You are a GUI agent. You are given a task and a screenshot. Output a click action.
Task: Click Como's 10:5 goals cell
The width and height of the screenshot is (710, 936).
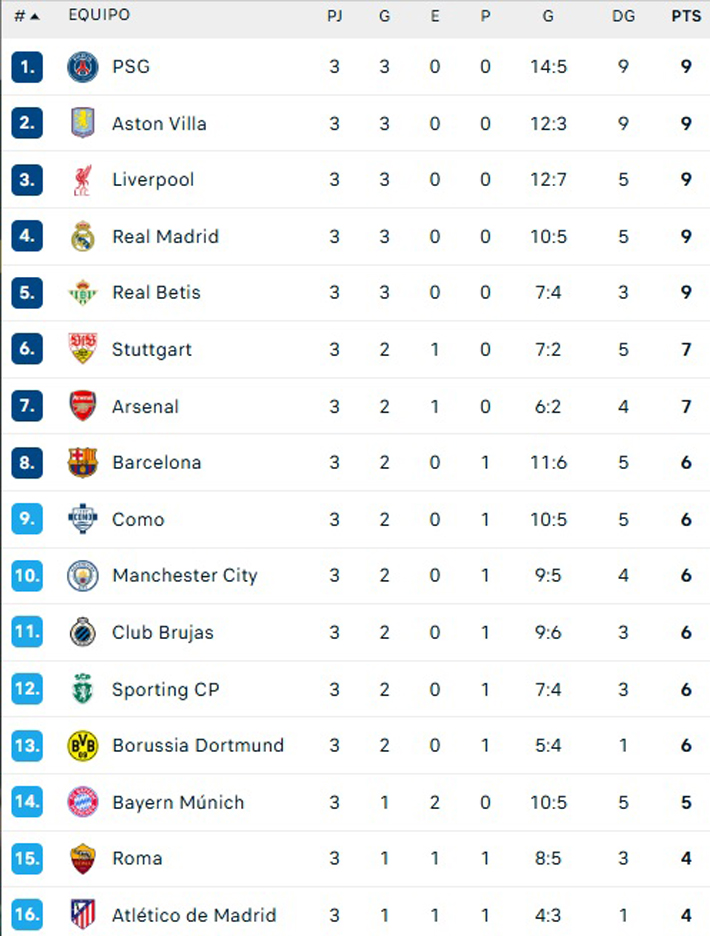click(548, 519)
